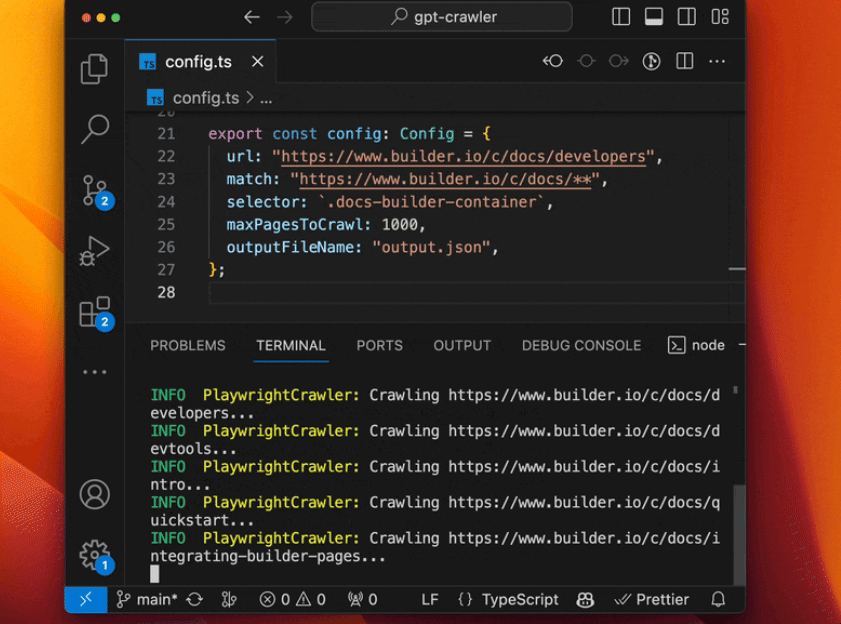Open the Explorer view in activity bar
Viewport: 841px width, 624px height.
[x=94, y=69]
